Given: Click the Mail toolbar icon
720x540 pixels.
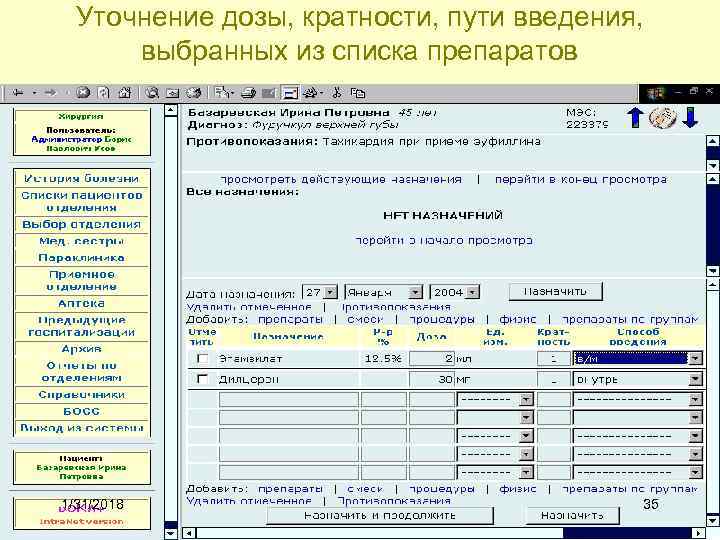Looking at the screenshot, I should [x=224, y=93].
